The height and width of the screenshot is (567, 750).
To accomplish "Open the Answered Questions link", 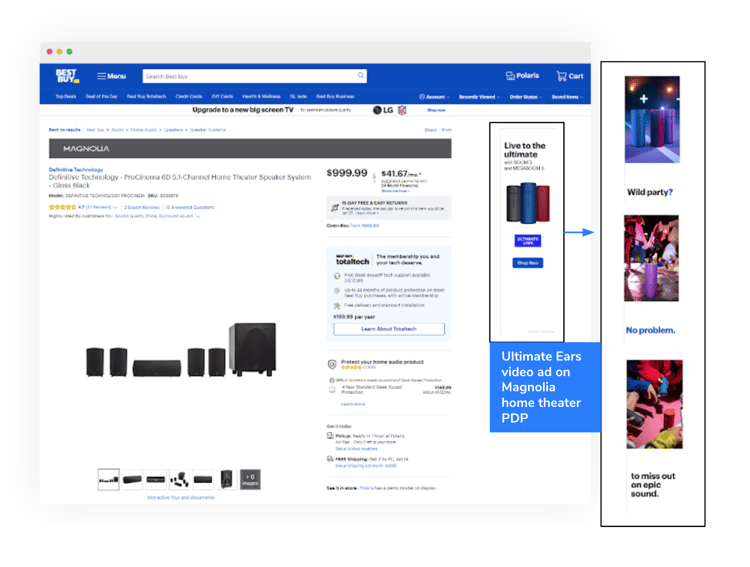I will click(190, 207).
